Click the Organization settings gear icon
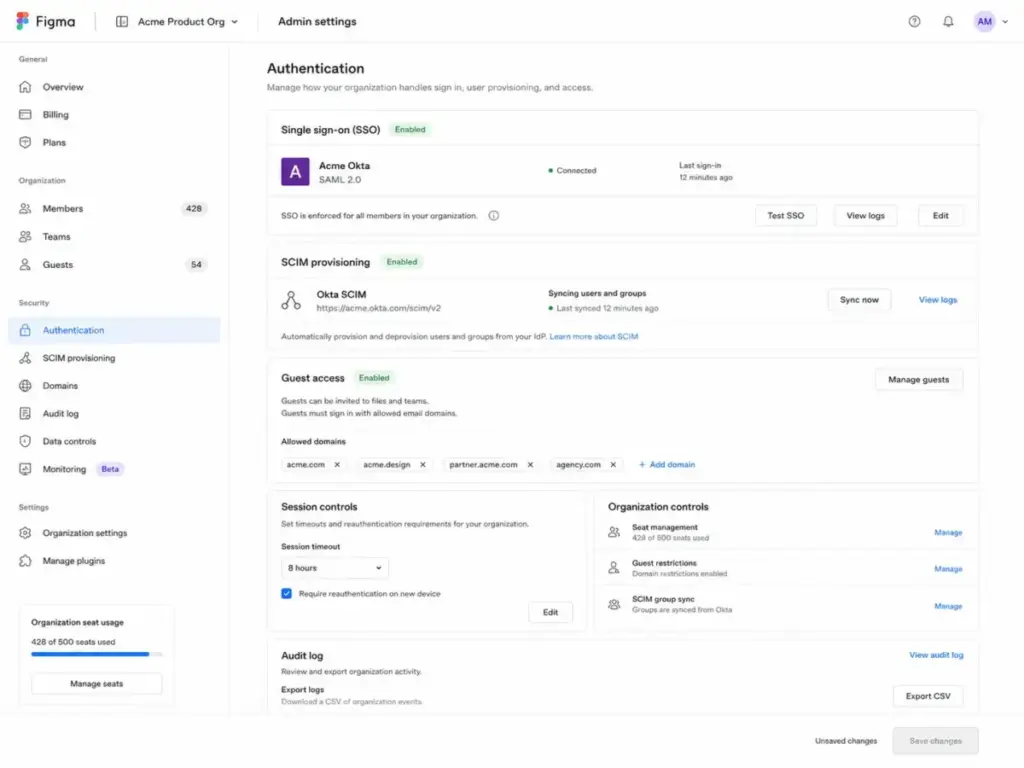 coord(25,533)
